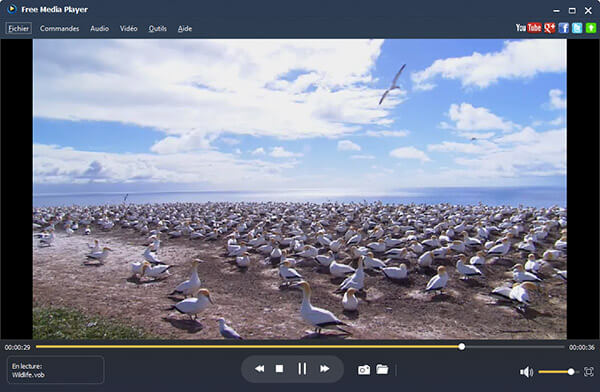Open the Aide menu
This screenshot has width=600, height=392.
click(185, 28)
